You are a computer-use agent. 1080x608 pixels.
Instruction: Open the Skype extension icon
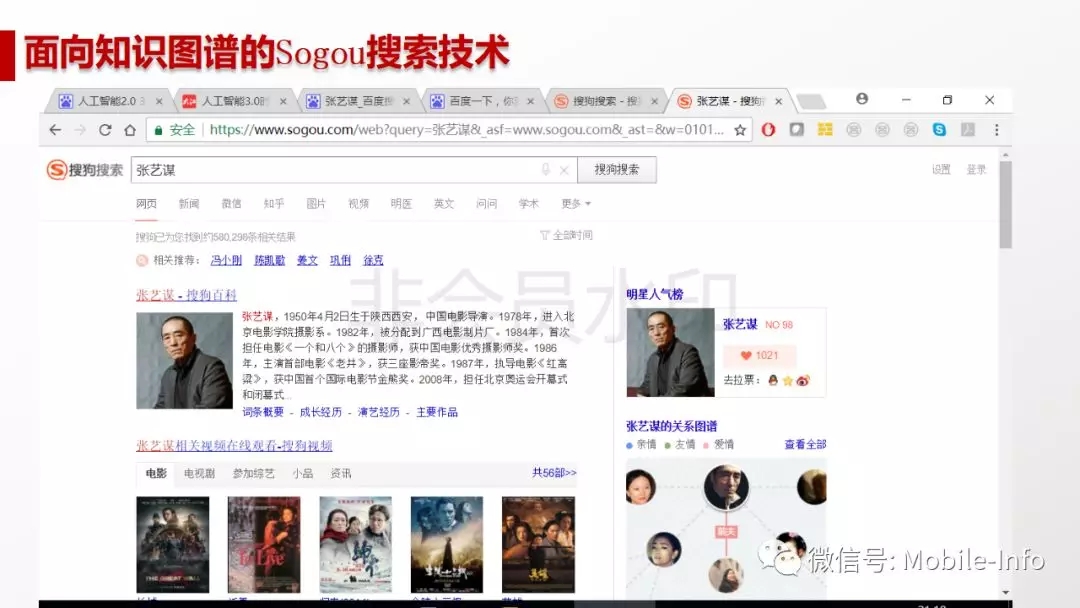pos(939,129)
